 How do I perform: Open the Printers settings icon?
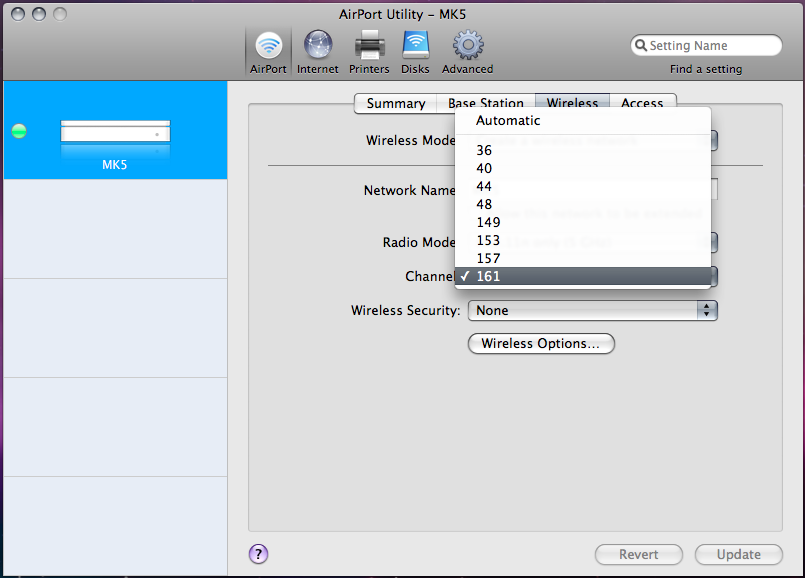point(369,52)
